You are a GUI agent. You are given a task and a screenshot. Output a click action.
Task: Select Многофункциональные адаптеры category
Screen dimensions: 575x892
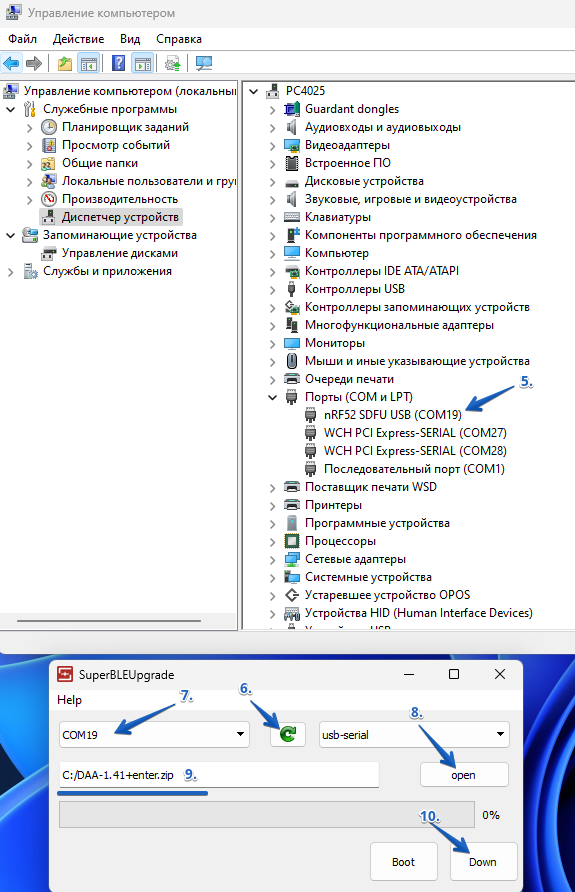399,325
